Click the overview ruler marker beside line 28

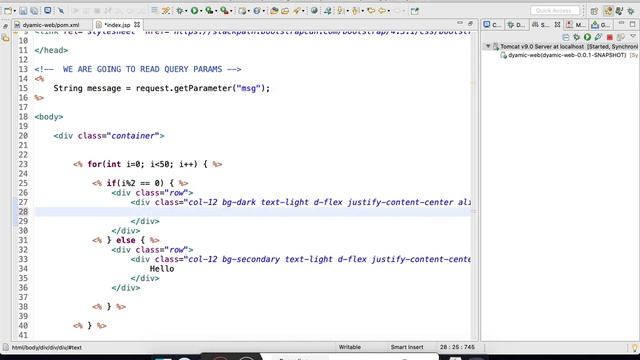point(474,211)
